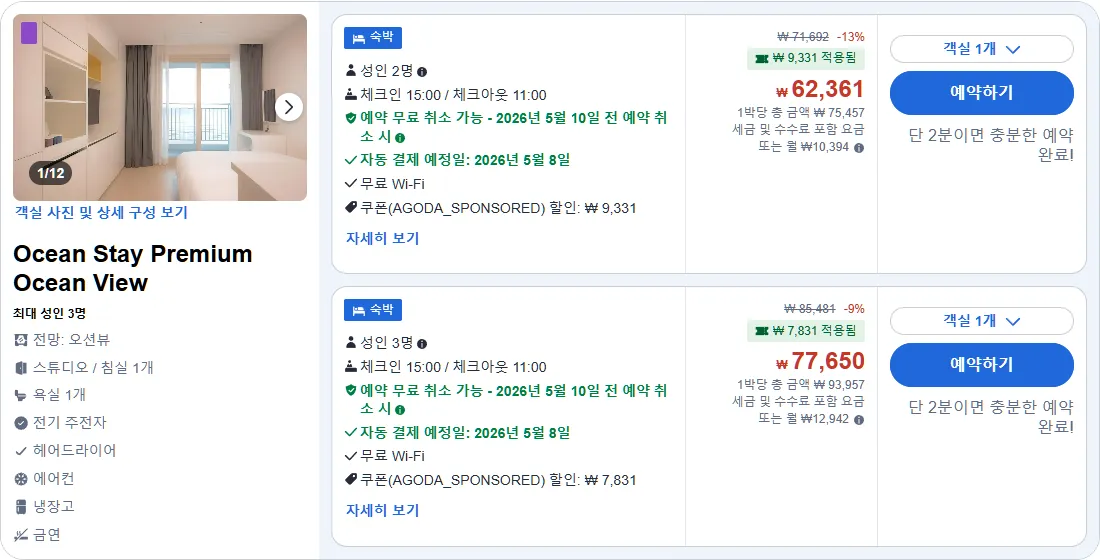Open the room photo thumbnail gallery
The height and width of the screenshot is (560, 1100).
(160, 107)
